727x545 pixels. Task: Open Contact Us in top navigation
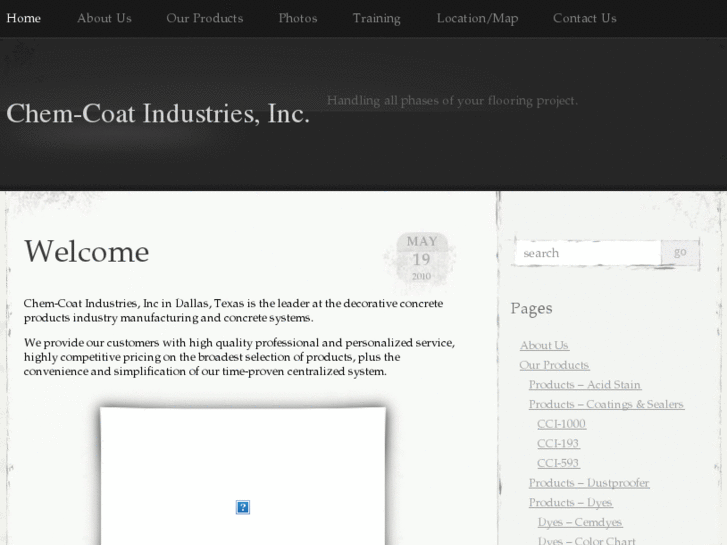coord(584,18)
